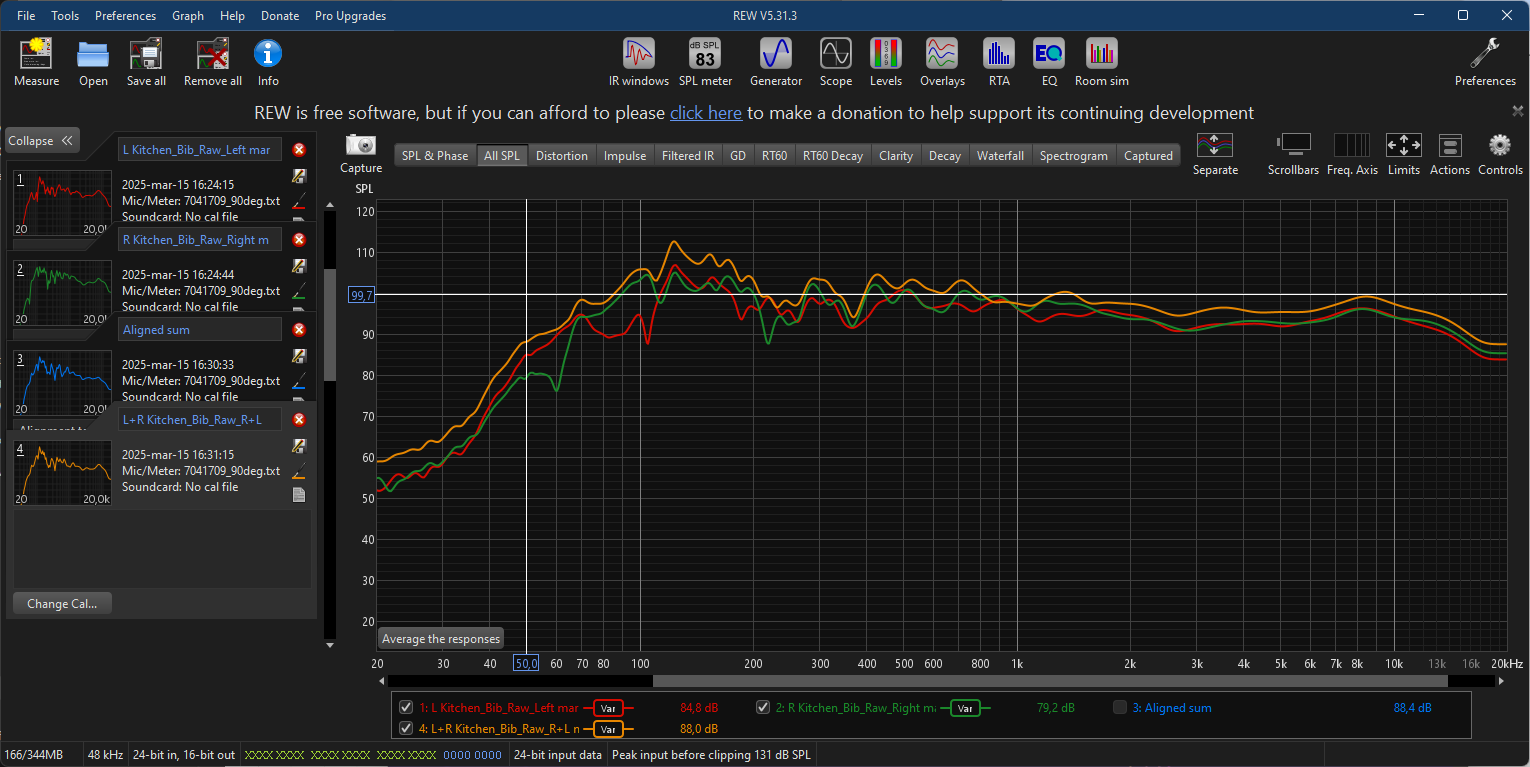The width and height of the screenshot is (1530, 767).
Task: Open the Pro Upgrades menu
Action: tap(350, 16)
